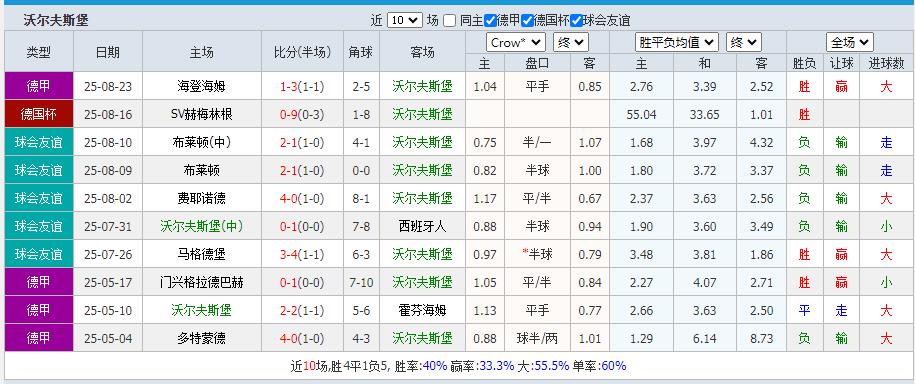Click the 霍芬海姆 away team link
915x384 pixels.
pos(422,311)
